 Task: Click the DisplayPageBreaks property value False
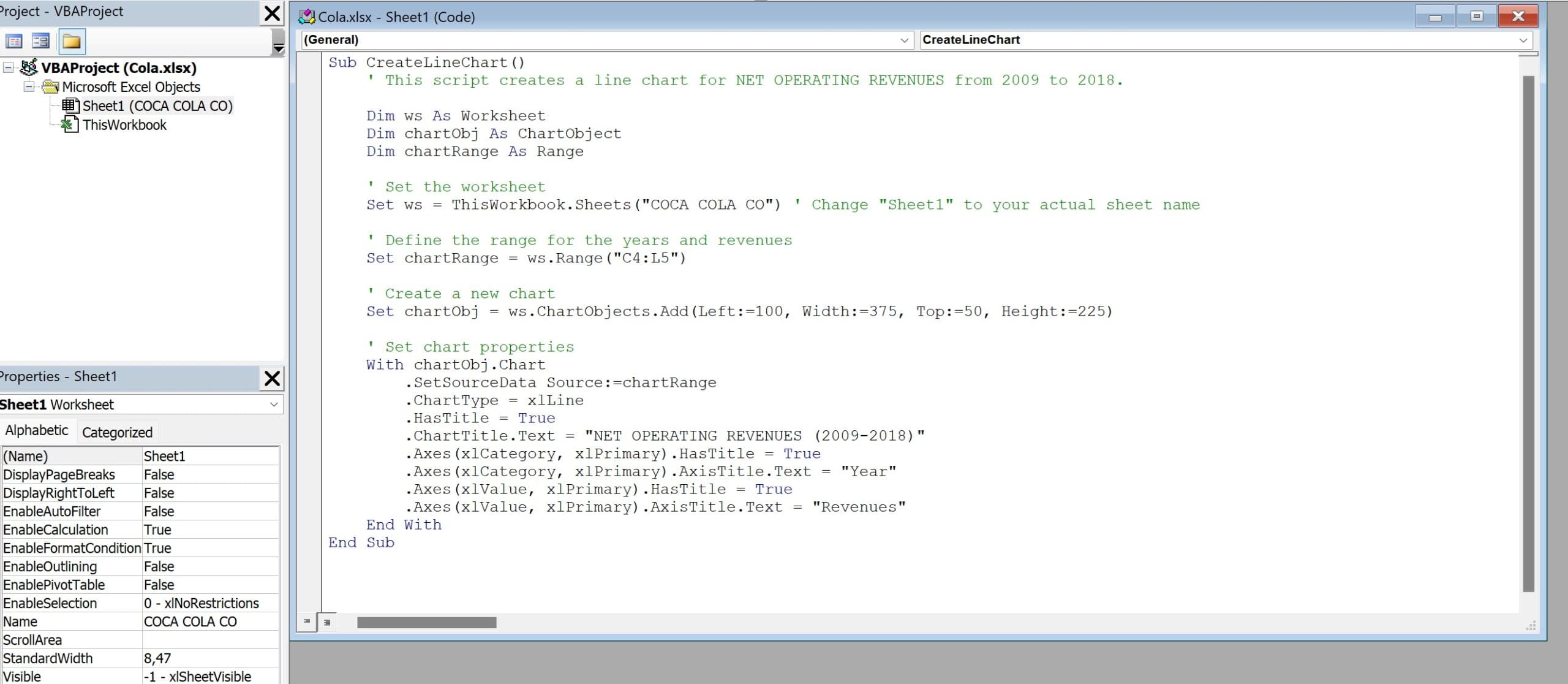point(211,474)
